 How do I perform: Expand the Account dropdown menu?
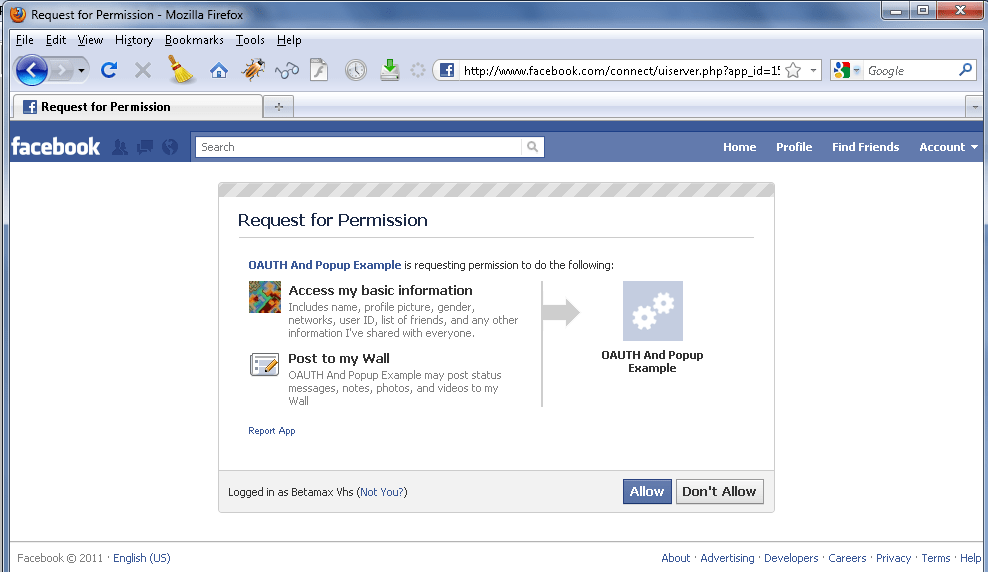click(x=948, y=147)
